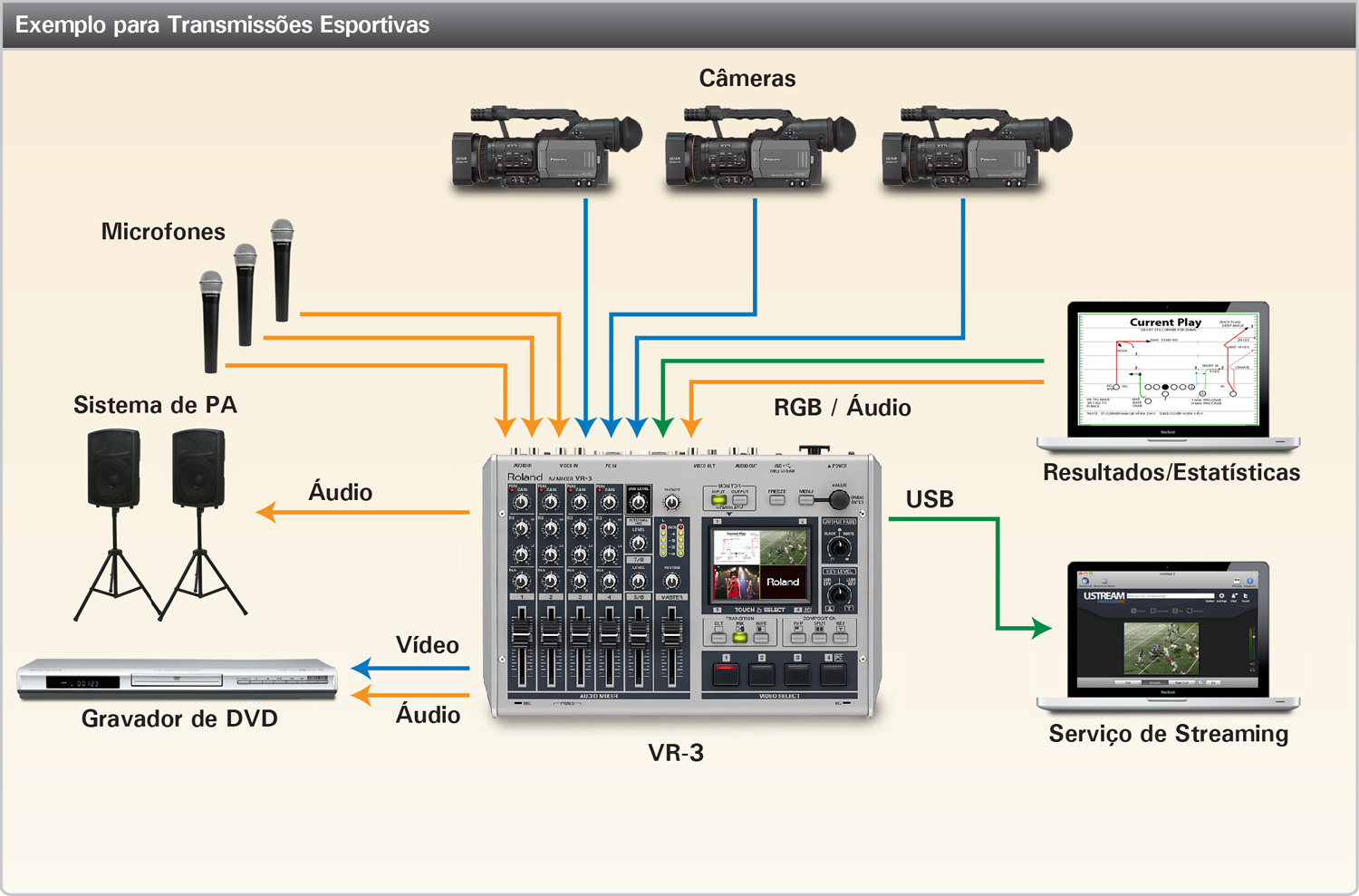Toggle the monitor INPUT view

click(718, 499)
